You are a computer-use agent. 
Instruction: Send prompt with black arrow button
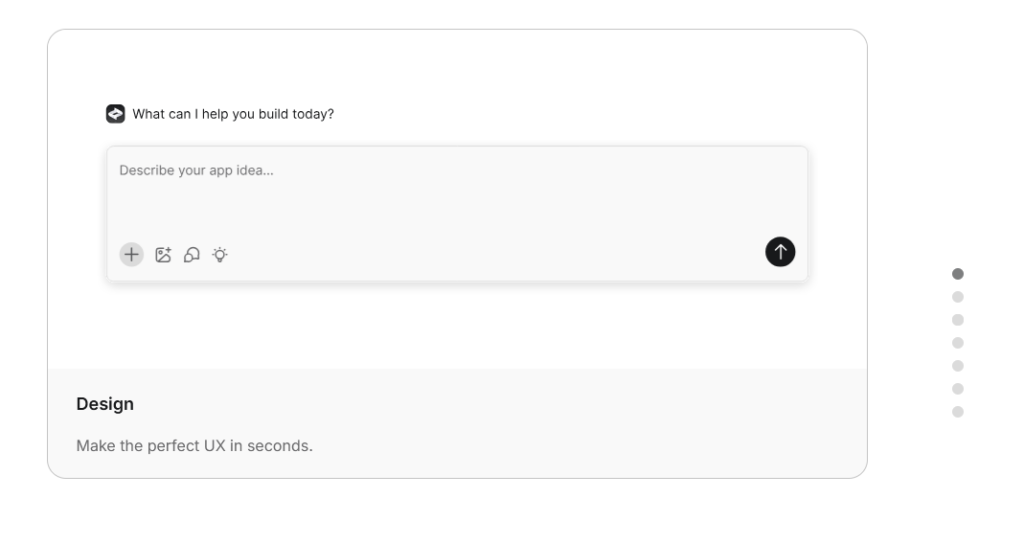tap(780, 252)
